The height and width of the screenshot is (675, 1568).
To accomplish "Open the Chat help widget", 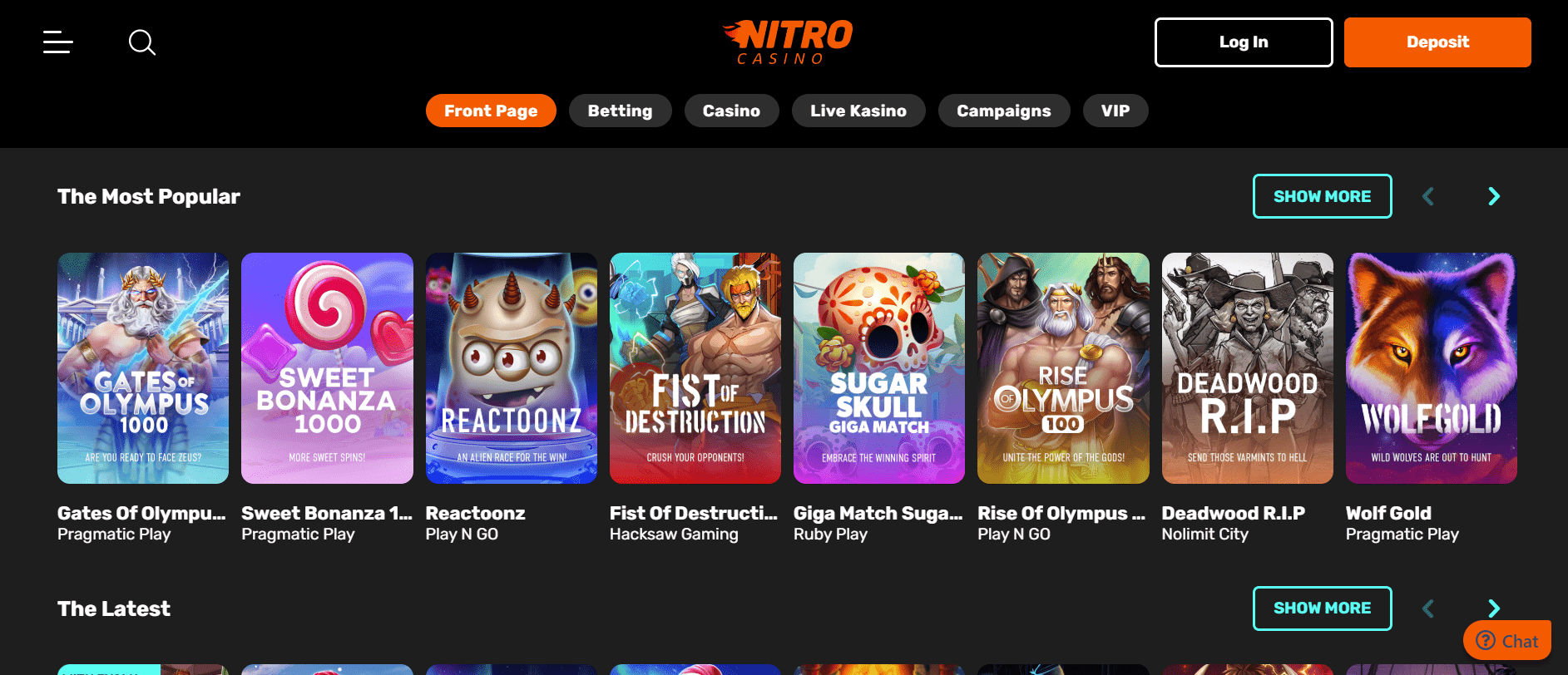I will (1506, 641).
